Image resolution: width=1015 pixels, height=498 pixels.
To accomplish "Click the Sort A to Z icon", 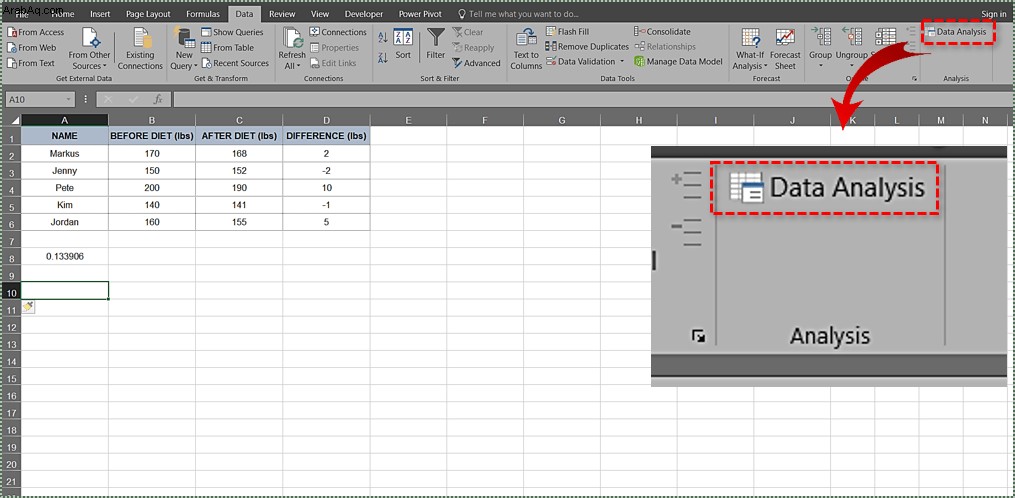I will (x=383, y=39).
